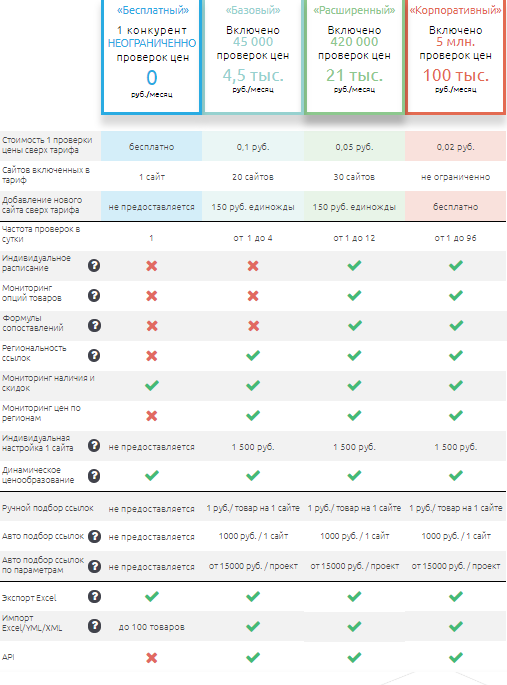Image resolution: width=507 pixels, height=685 pixels.
Task: Click help icon for Авто подбор по параметрам
Action: pos(94,567)
